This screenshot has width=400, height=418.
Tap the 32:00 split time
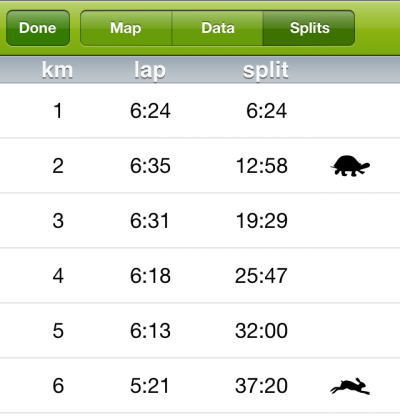(261, 331)
